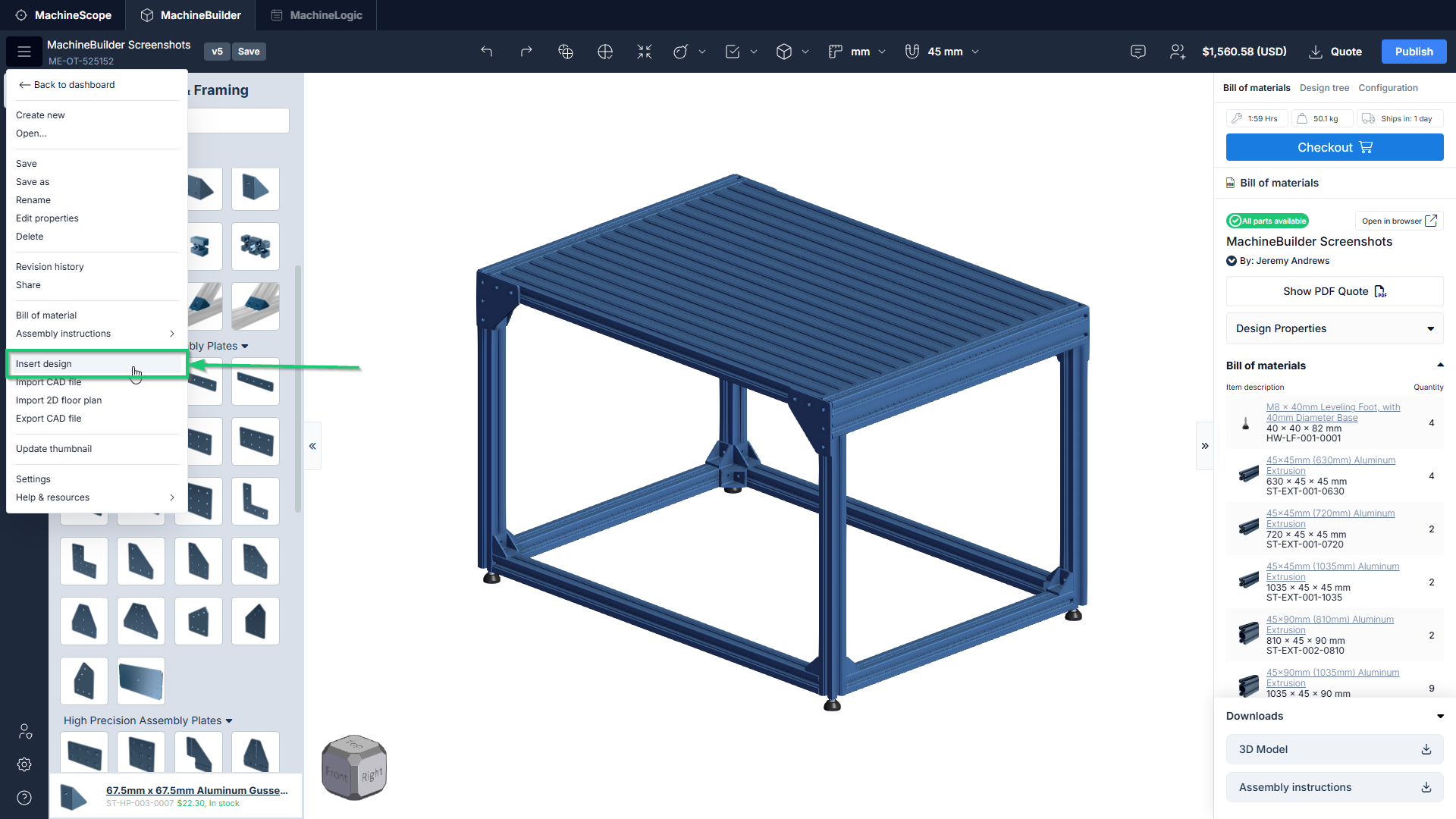Click the undo arrow icon
Screen dimensions: 1456x819
point(487,52)
